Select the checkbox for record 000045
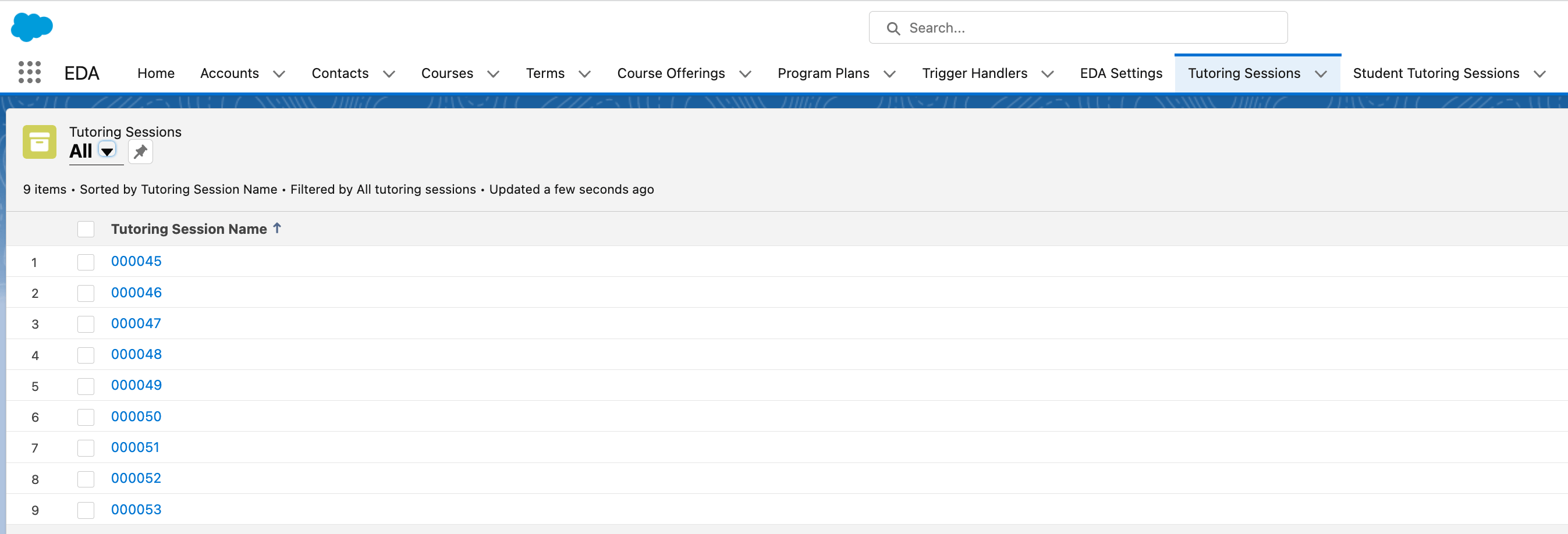This screenshot has width=1568, height=534. click(85, 262)
